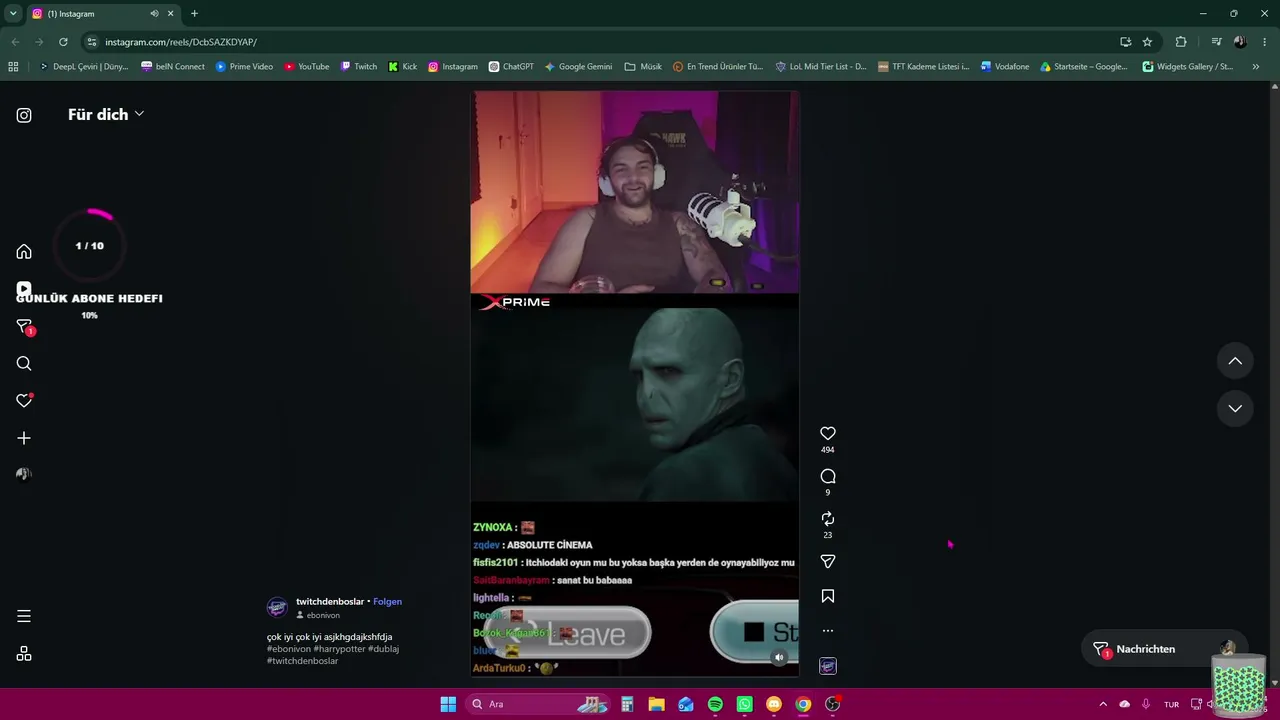The width and height of the screenshot is (1280, 720).
Task: Open File Explorer from the taskbar
Action: 656,704
